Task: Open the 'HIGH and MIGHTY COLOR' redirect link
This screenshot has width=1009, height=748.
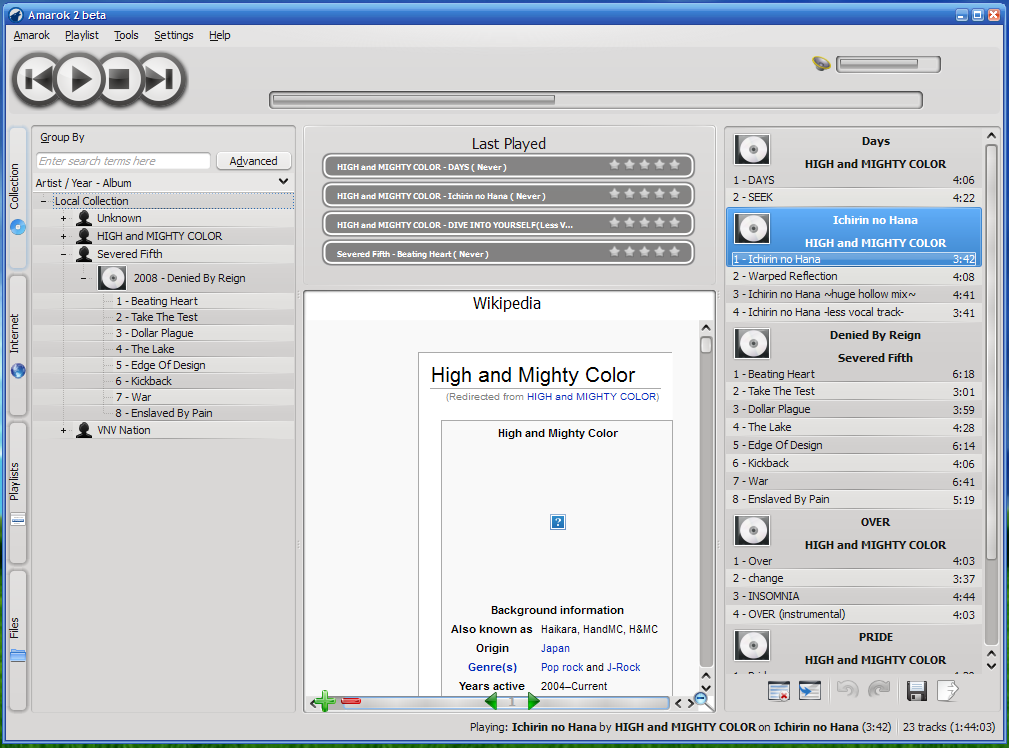Action: tap(591, 397)
